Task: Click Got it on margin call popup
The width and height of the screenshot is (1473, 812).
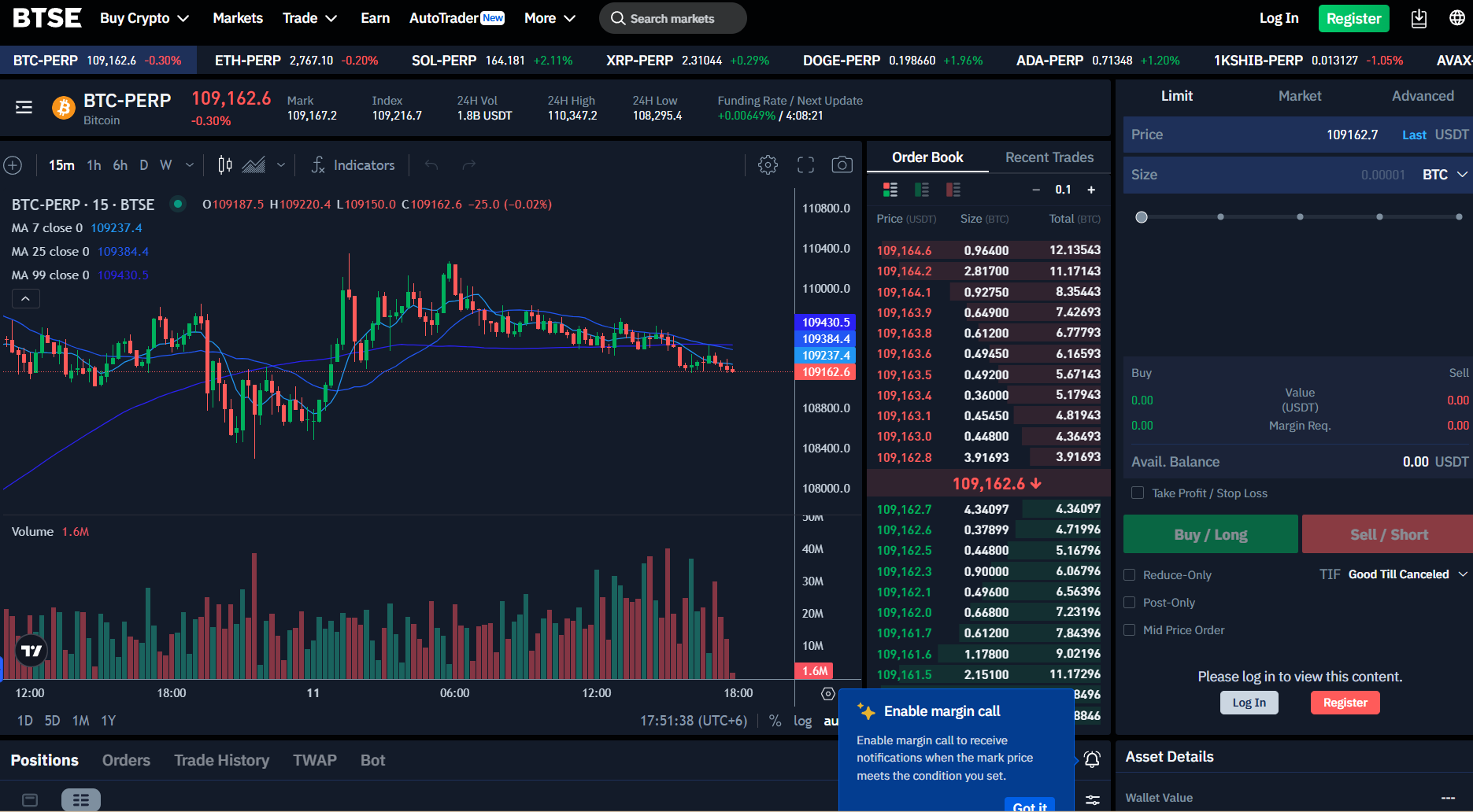Action: click(1030, 806)
